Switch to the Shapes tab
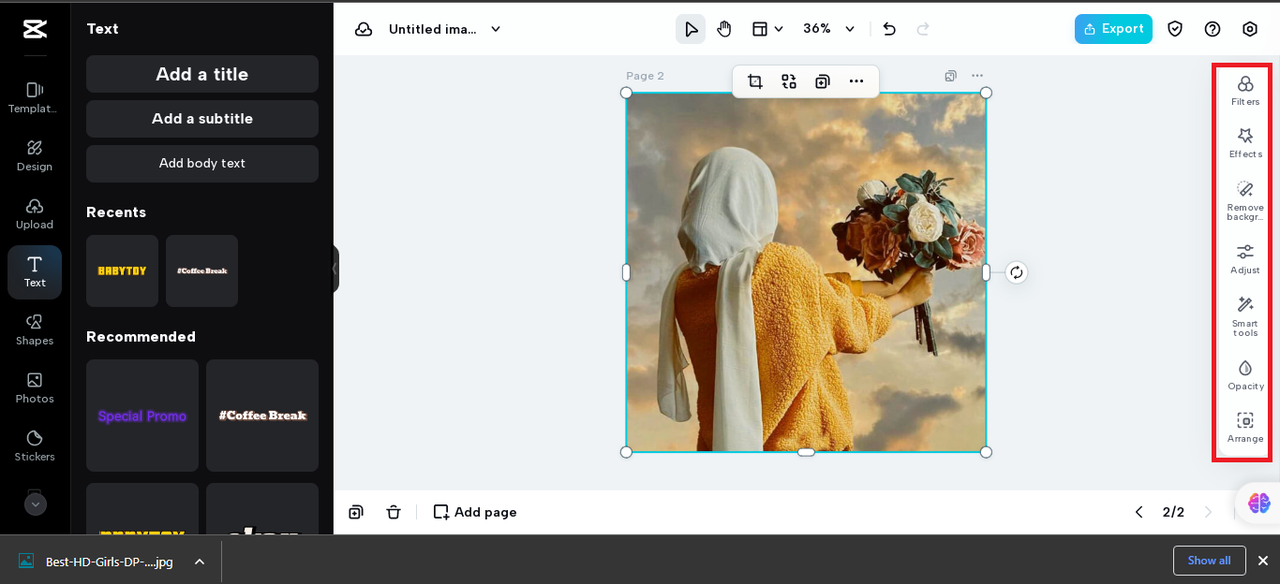Viewport: 1280px width, 584px height. pos(35,328)
